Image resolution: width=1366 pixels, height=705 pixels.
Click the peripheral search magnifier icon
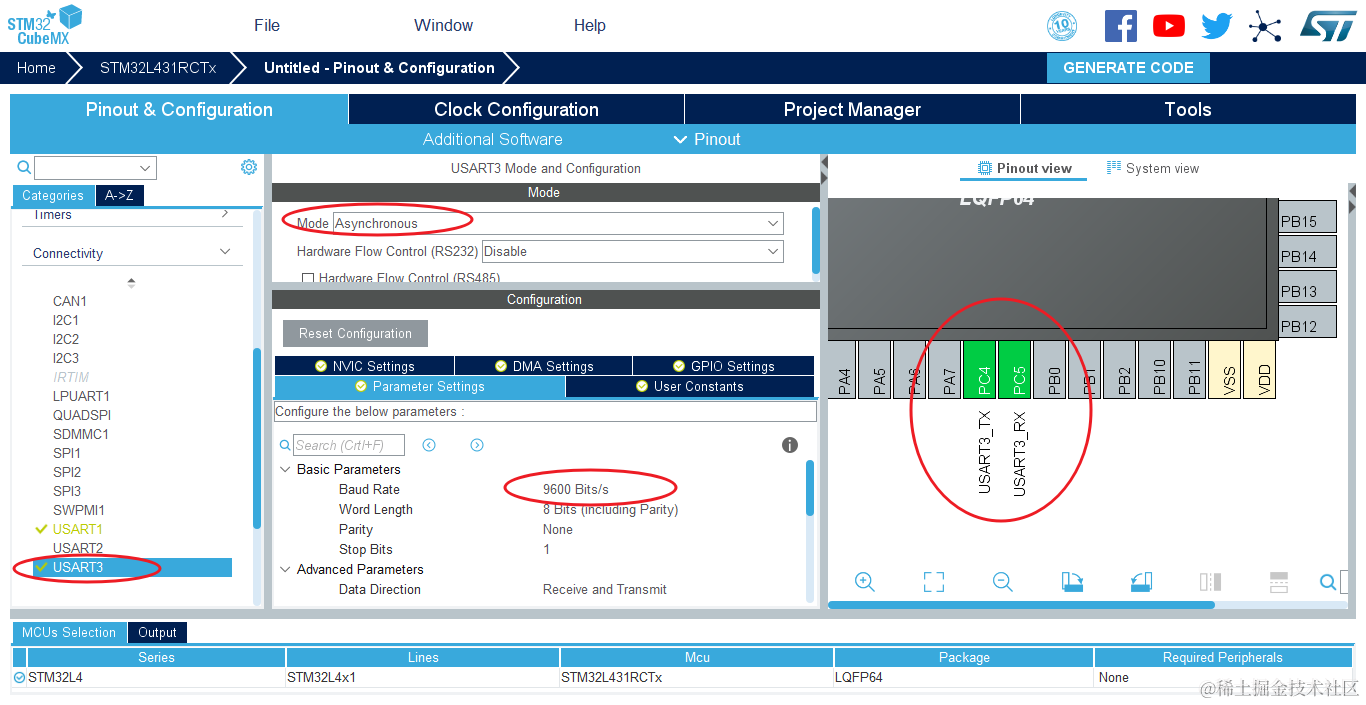tap(24, 167)
